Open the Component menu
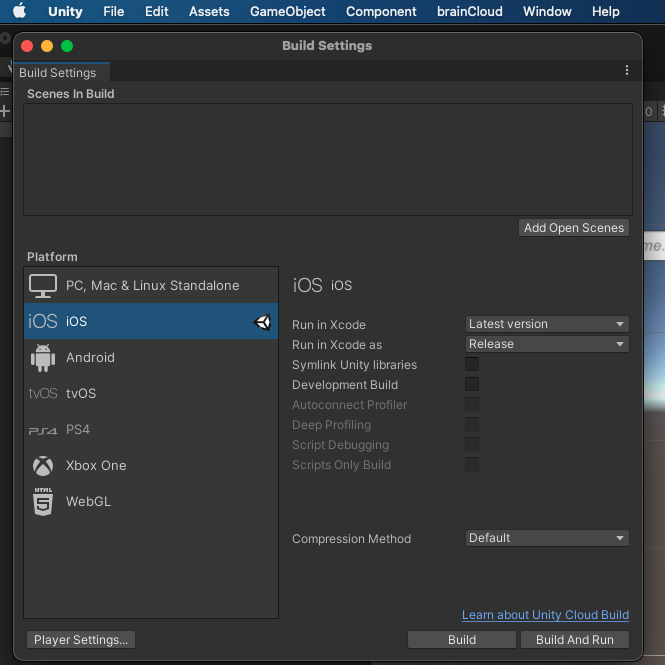This screenshot has width=665, height=665. point(381,11)
